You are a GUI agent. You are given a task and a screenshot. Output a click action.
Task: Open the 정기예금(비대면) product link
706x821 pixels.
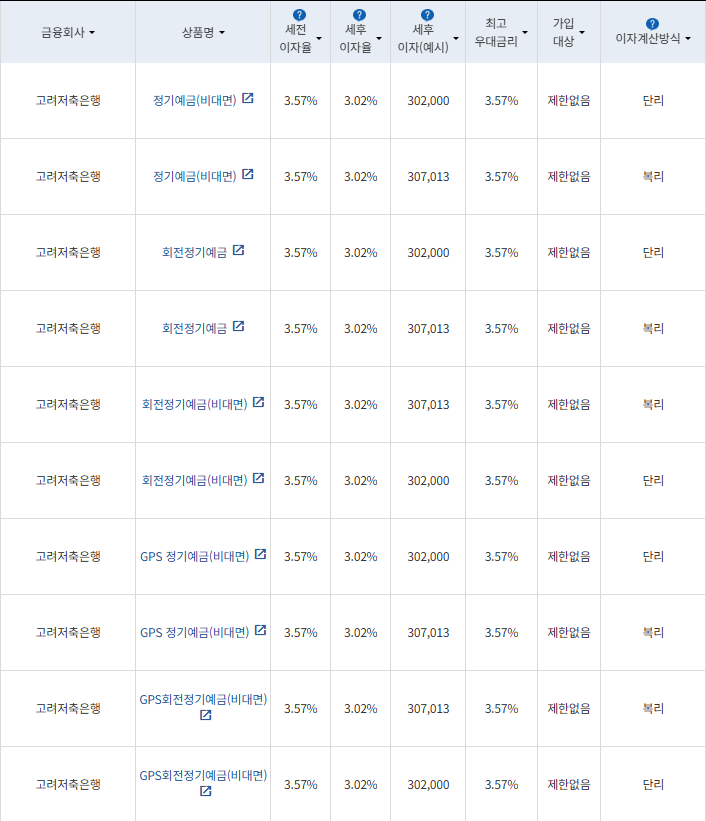(x=198, y=98)
